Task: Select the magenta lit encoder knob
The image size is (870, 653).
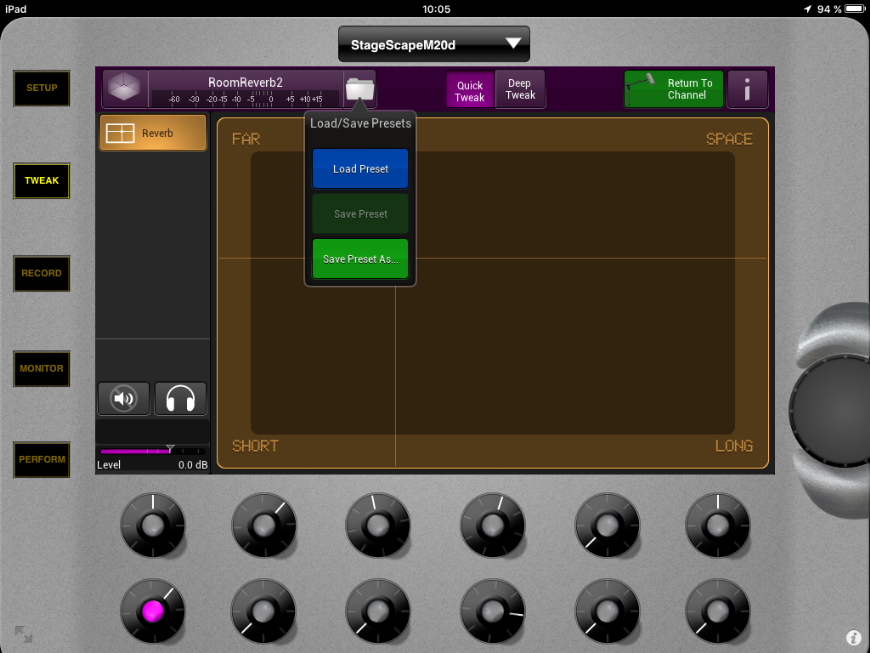Action: click(x=152, y=610)
